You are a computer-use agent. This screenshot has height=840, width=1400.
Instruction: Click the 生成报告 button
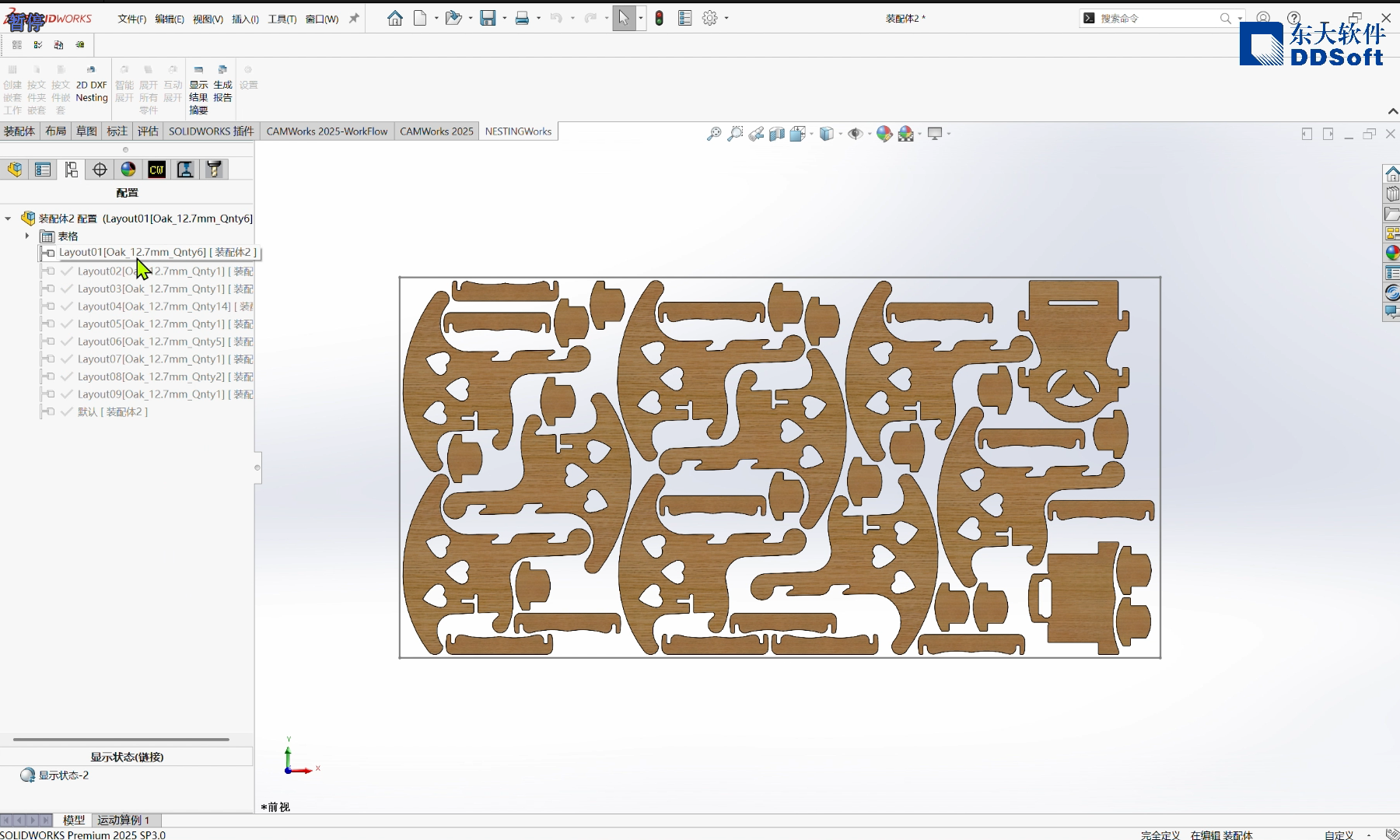[222, 86]
